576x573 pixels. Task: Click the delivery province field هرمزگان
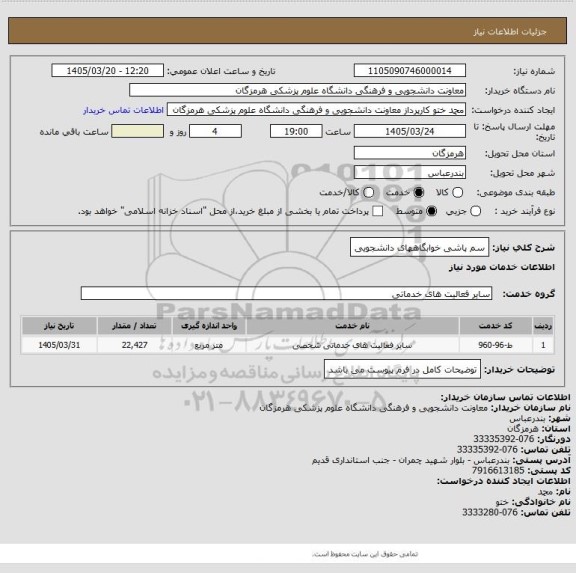[x=410, y=153]
